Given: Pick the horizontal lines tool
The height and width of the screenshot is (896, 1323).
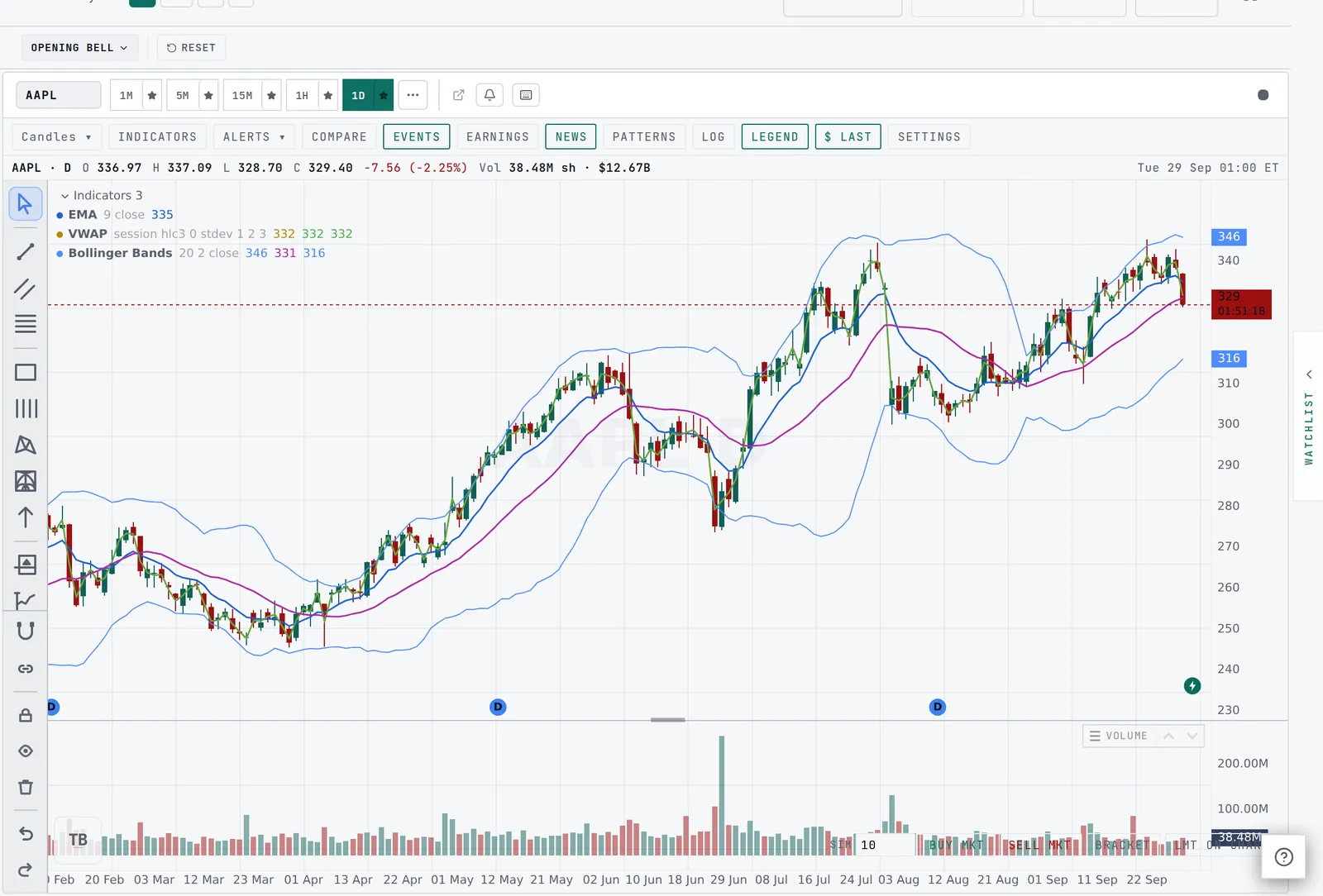Looking at the screenshot, I should [26, 324].
